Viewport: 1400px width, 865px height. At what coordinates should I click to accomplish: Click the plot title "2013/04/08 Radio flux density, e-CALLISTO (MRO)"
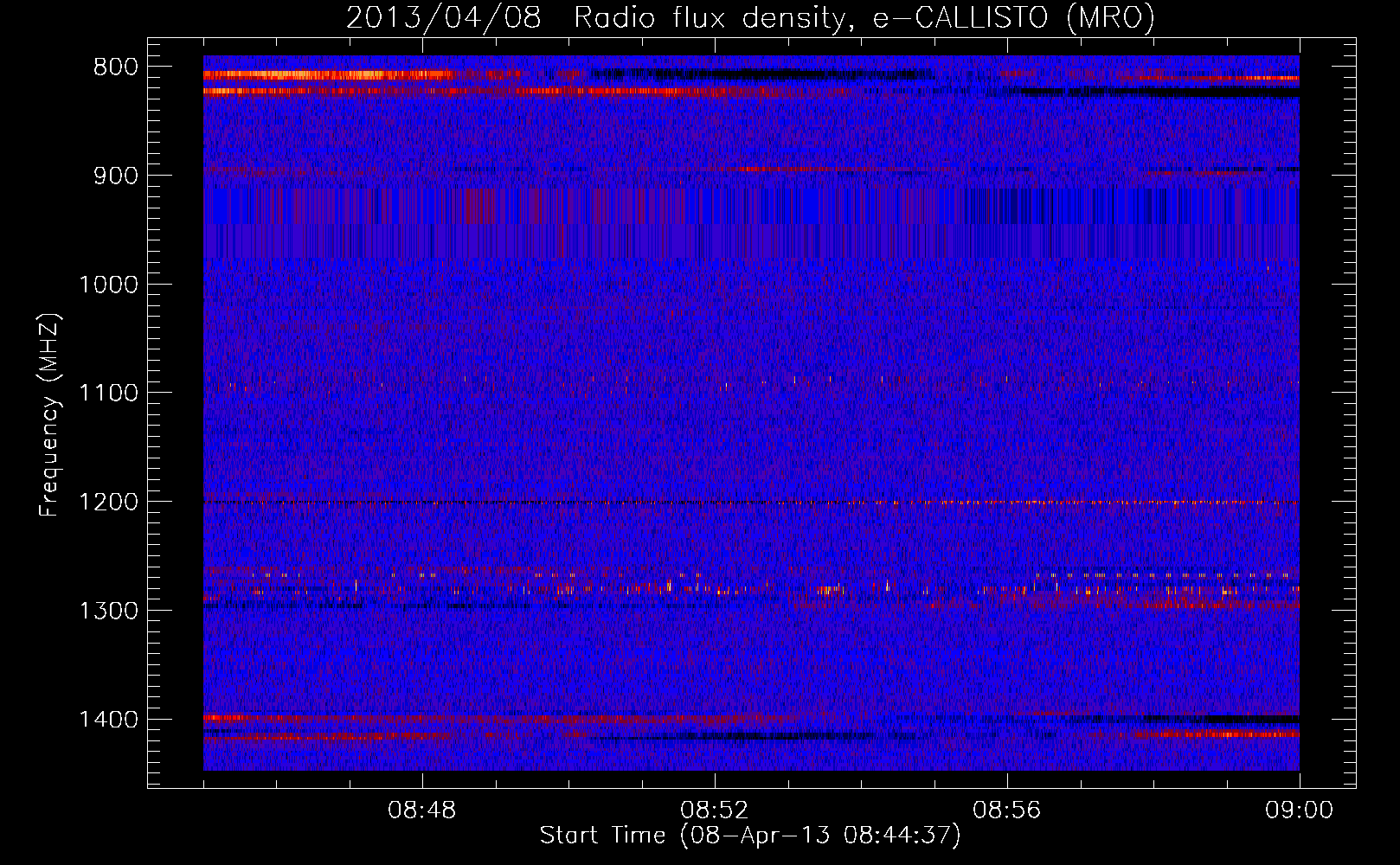click(750, 17)
